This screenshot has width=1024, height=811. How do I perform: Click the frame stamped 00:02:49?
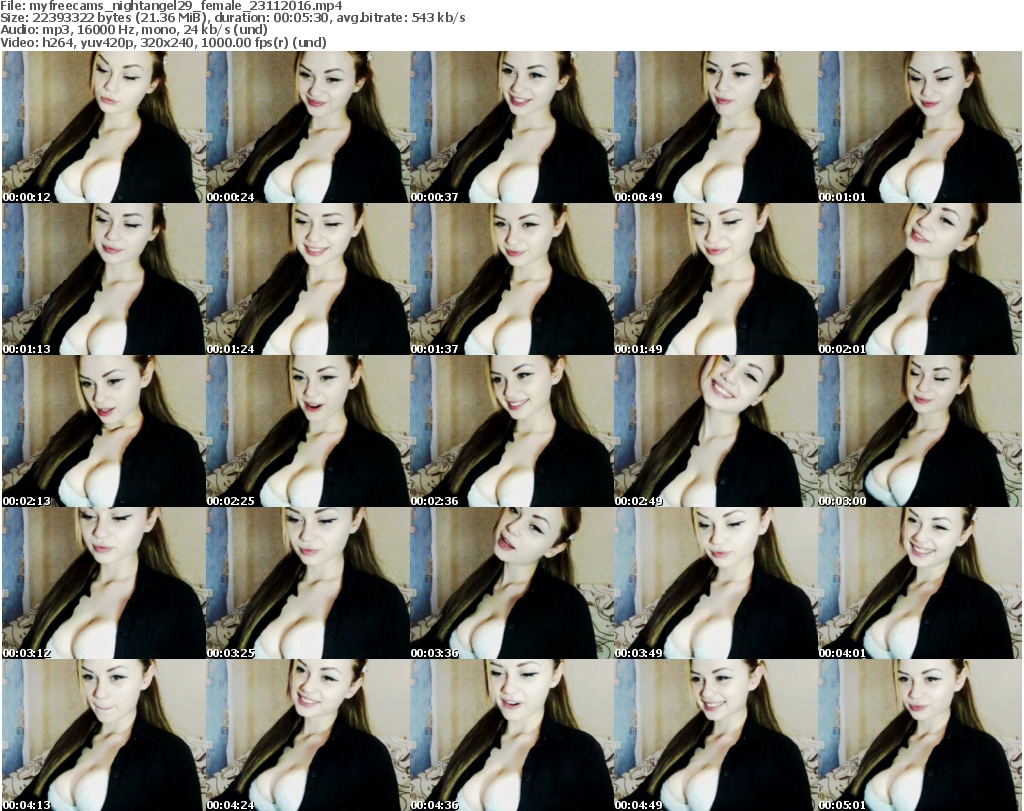click(716, 431)
